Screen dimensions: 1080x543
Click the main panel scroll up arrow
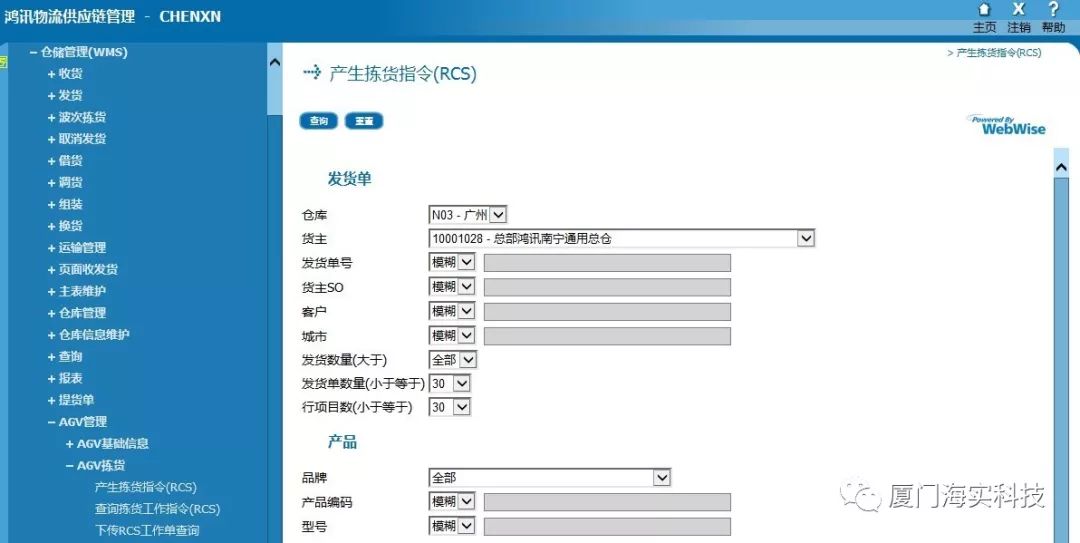point(1061,165)
